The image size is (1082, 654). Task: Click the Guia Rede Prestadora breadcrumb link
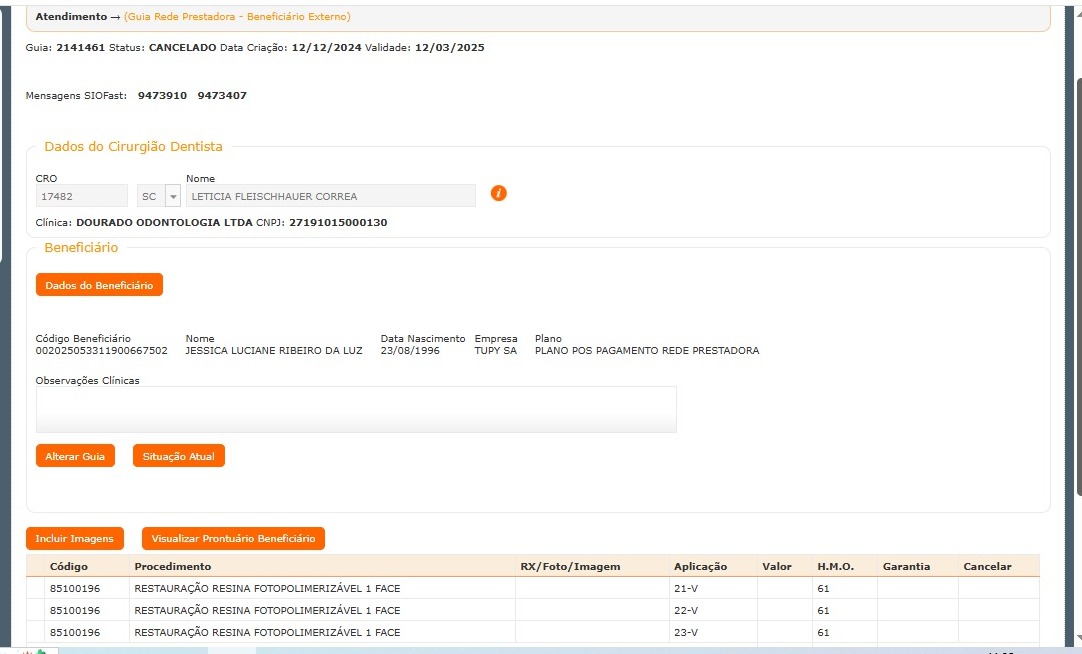(x=237, y=17)
